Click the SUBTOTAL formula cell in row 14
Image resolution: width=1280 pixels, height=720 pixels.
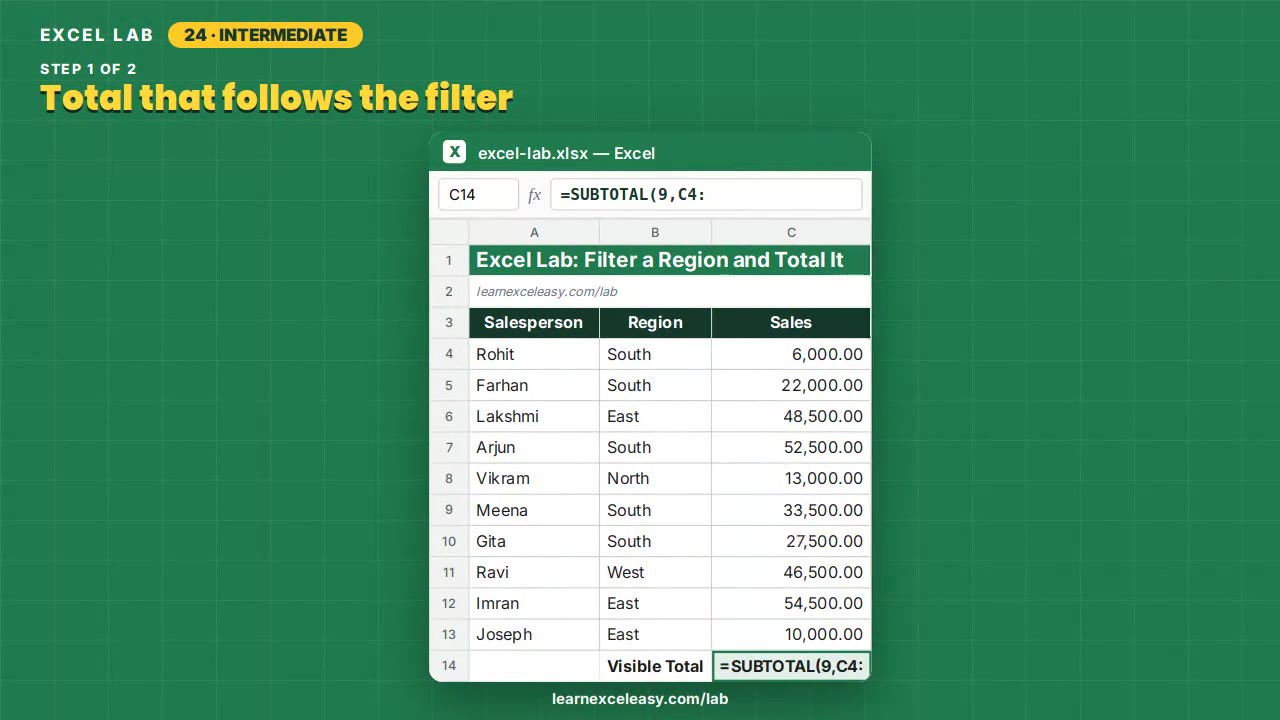pos(791,666)
